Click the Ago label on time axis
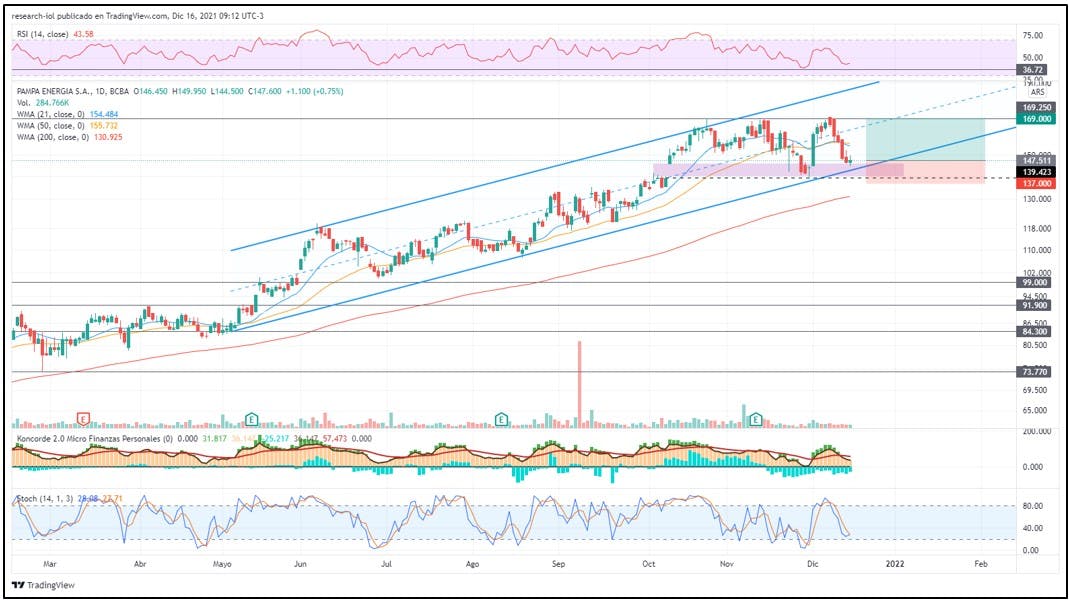1069x601 pixels. pyautogui.click(x=472, y=564)
